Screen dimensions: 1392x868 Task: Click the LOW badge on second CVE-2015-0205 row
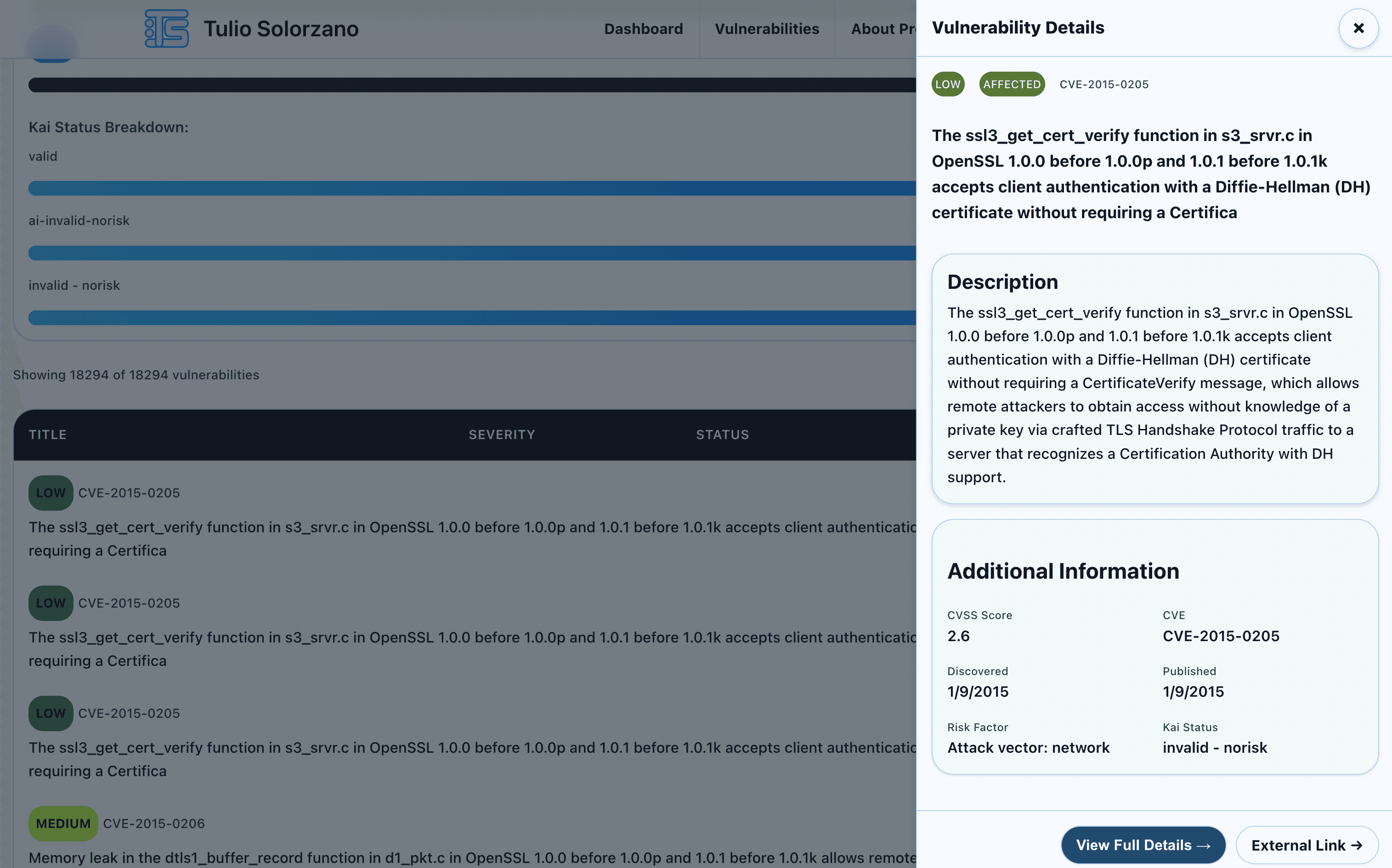51,603
